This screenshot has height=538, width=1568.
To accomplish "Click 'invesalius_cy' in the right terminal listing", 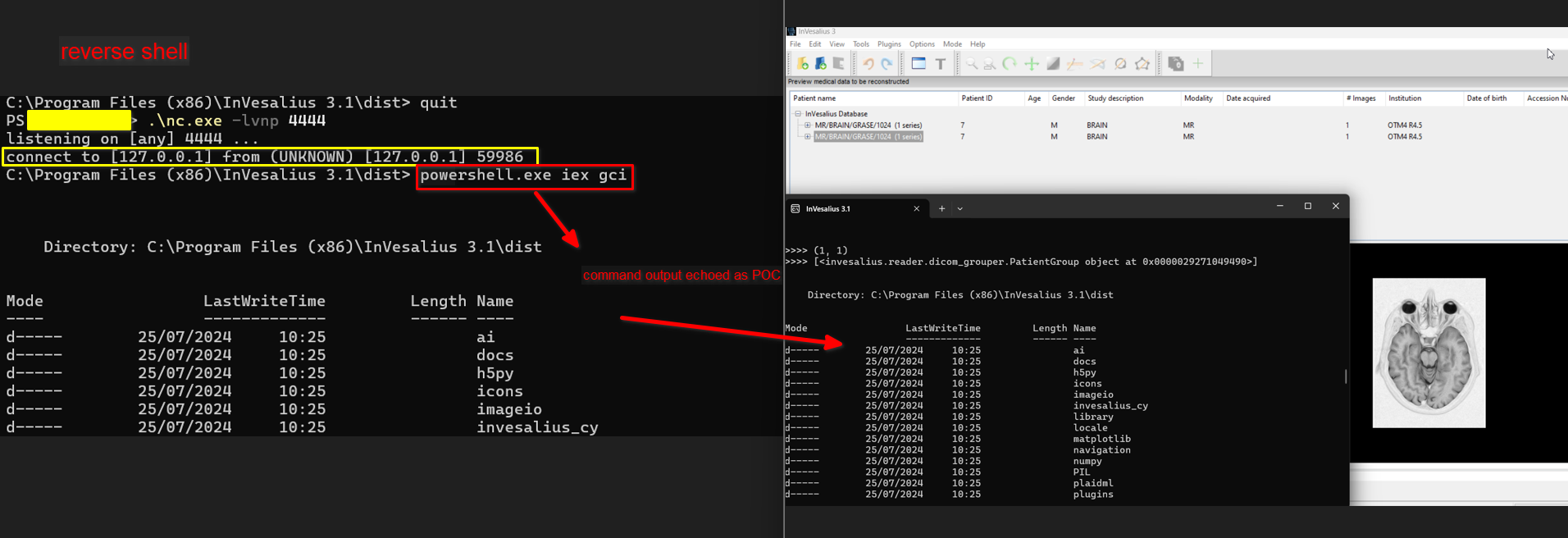I will click(x=1110, y=406).
